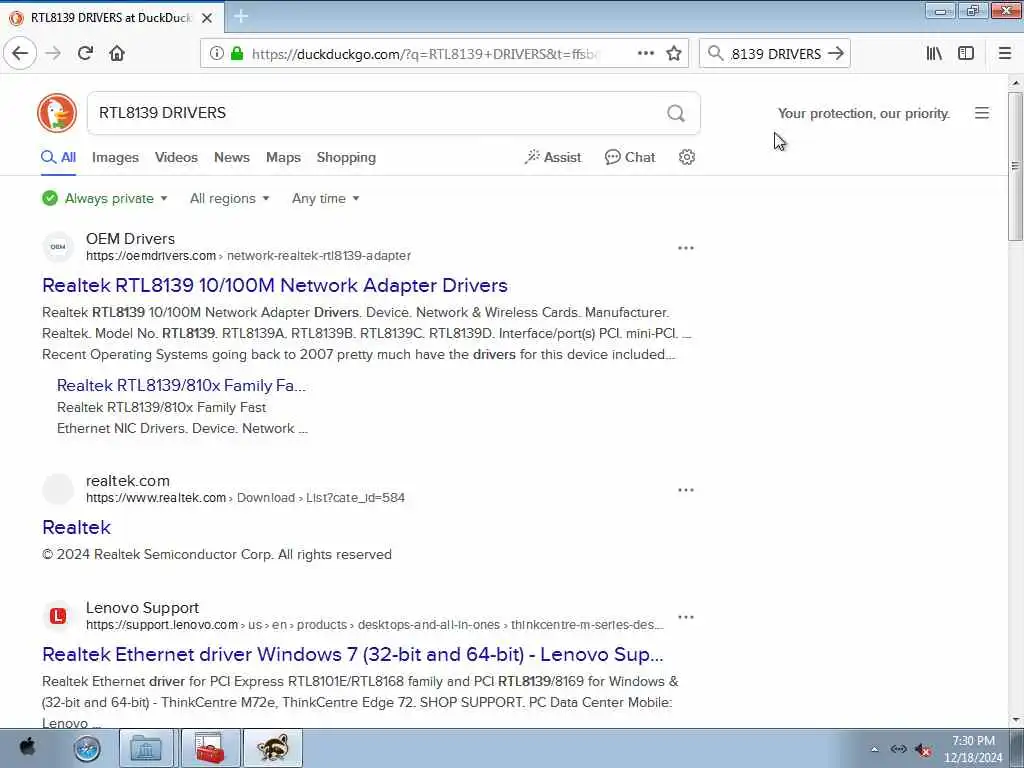The width and height of the screenshot is (1024, 768).
Task: Open the Firefox hamburger menu
Action: [x=1005, y=54]
